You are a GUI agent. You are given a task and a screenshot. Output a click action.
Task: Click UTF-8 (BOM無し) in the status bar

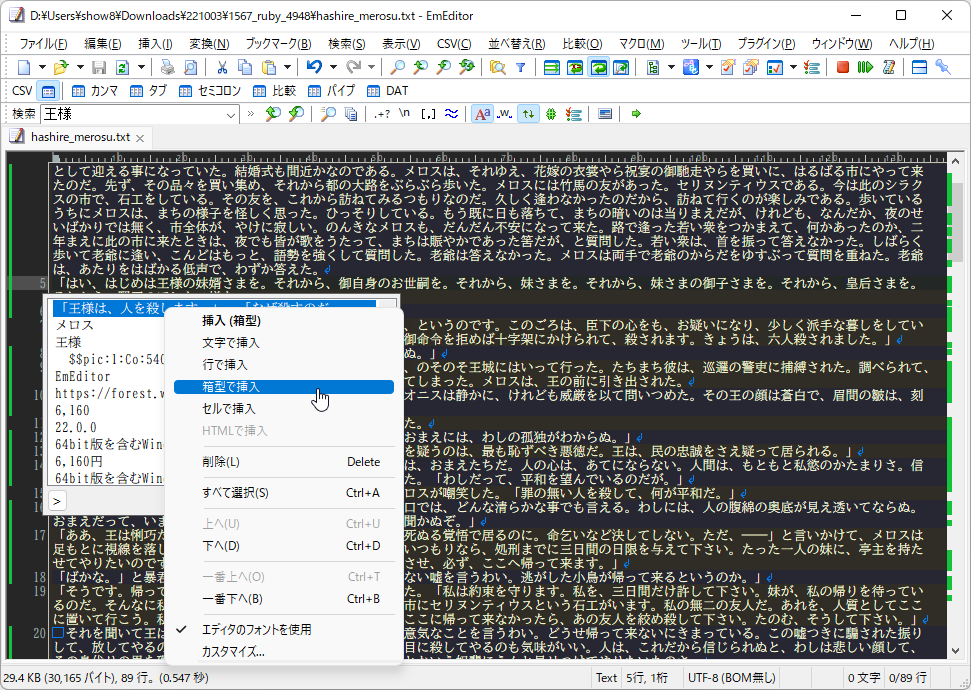pyautogui.click(x=731, y=676)
